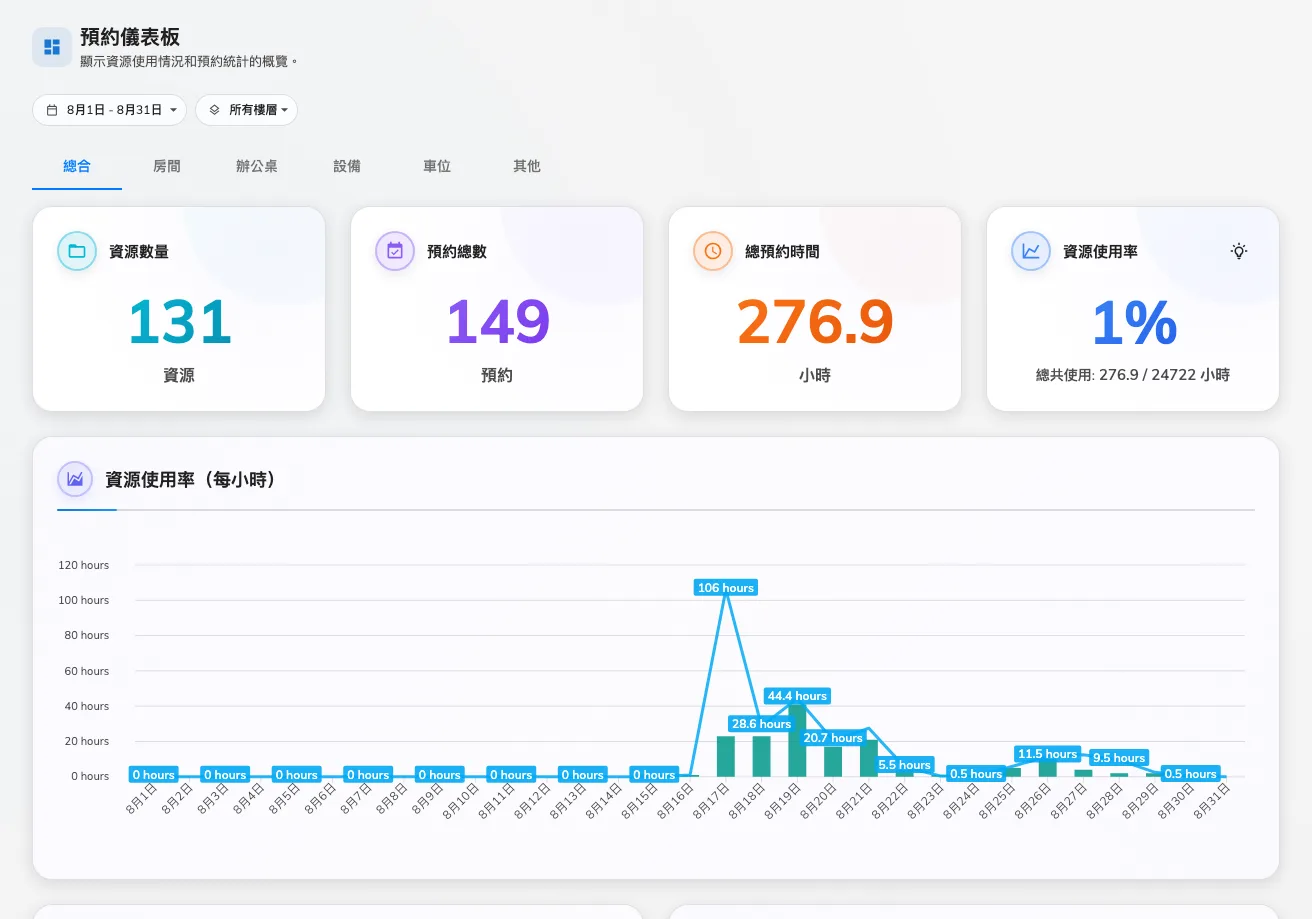Click the folder icon on 資源數量 card
Image resolution: width=1312 pixels, height=919 pixels.
[x=77, y=251]
